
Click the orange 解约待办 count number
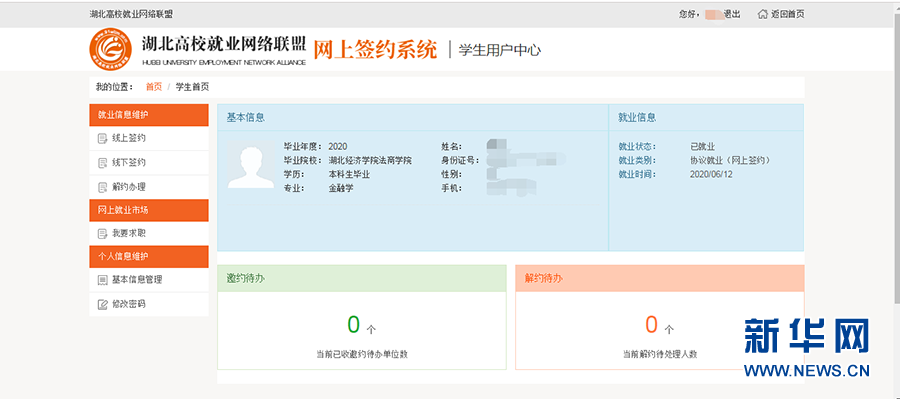tap(651, 325)
